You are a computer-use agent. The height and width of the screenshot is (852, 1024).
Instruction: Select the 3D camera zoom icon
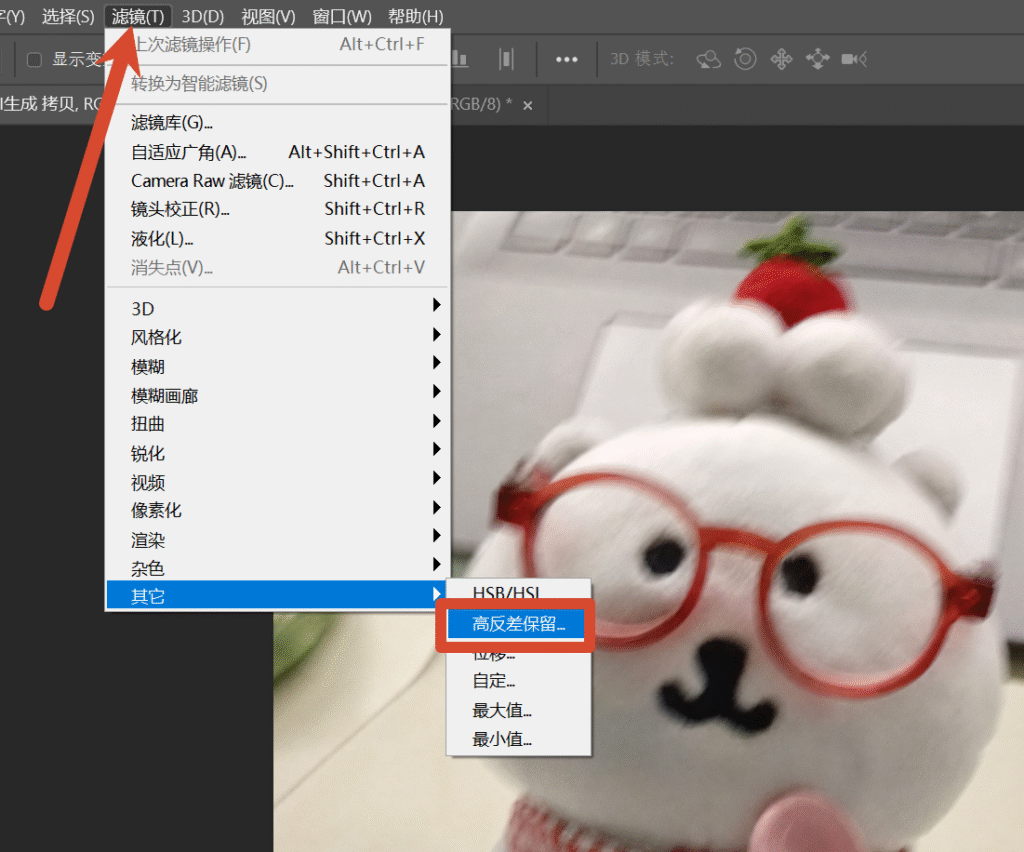[x=854, y=59]
